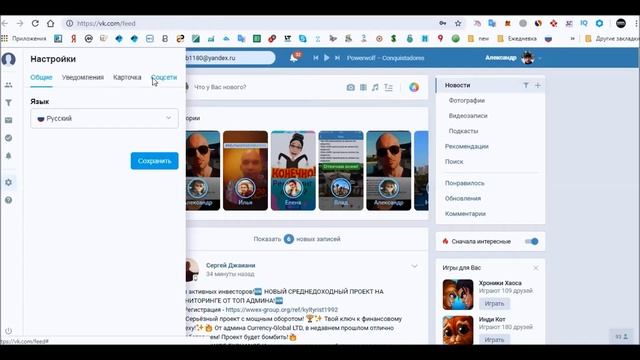Open the profile avatar in the left sidebar
The image size is (640, 360).
pos(9,59)
